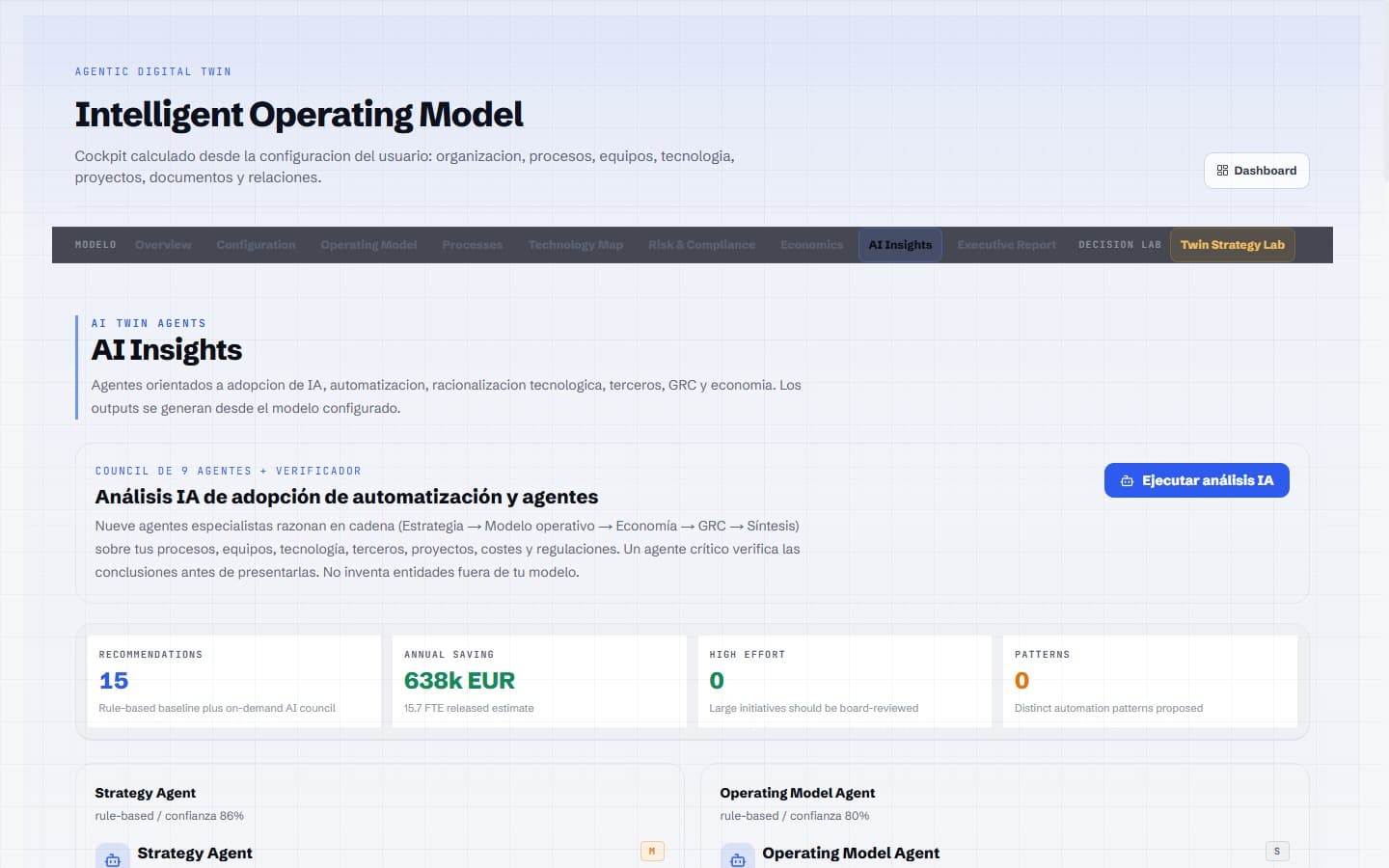Open the Dashboard button

point(1256,171)
